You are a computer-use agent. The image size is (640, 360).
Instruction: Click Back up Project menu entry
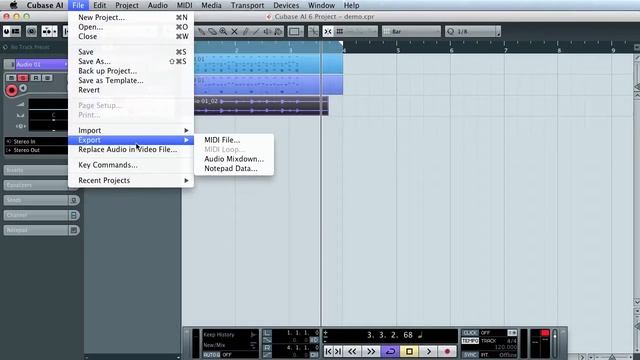(x=131, y=71)
